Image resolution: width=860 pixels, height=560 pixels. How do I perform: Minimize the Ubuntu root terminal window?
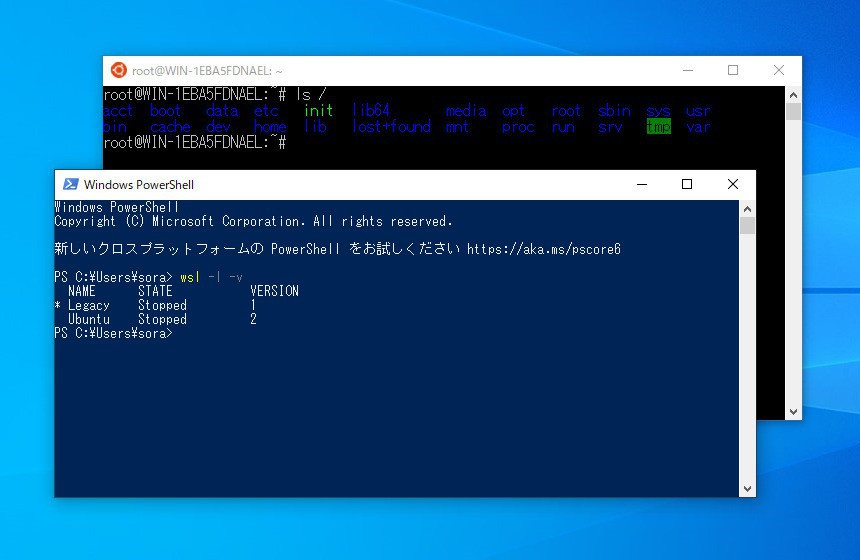pos(688,70)
